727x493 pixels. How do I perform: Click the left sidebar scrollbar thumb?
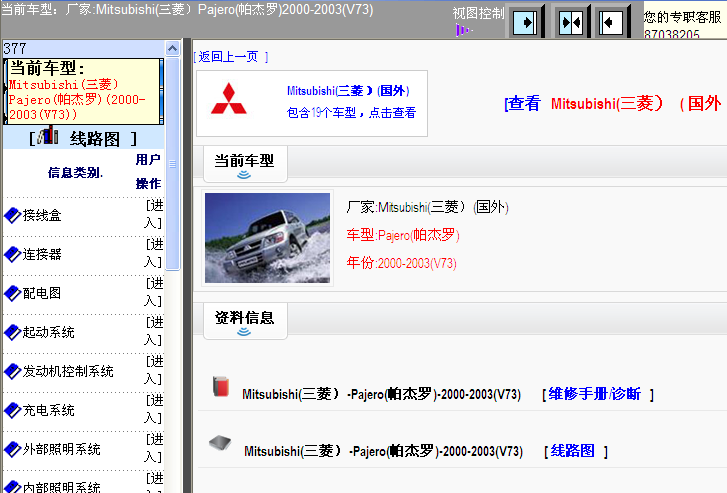[172, 163]
